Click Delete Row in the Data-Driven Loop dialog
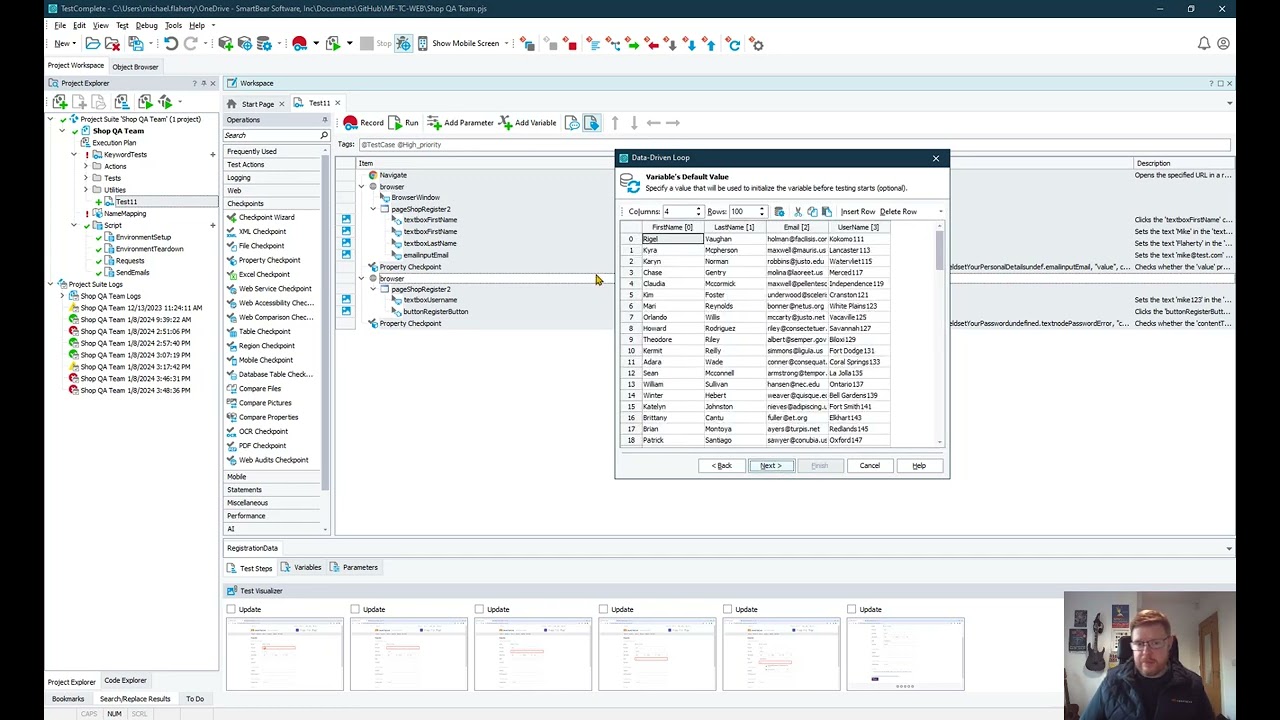1280x720 pixels. point(899,212)
